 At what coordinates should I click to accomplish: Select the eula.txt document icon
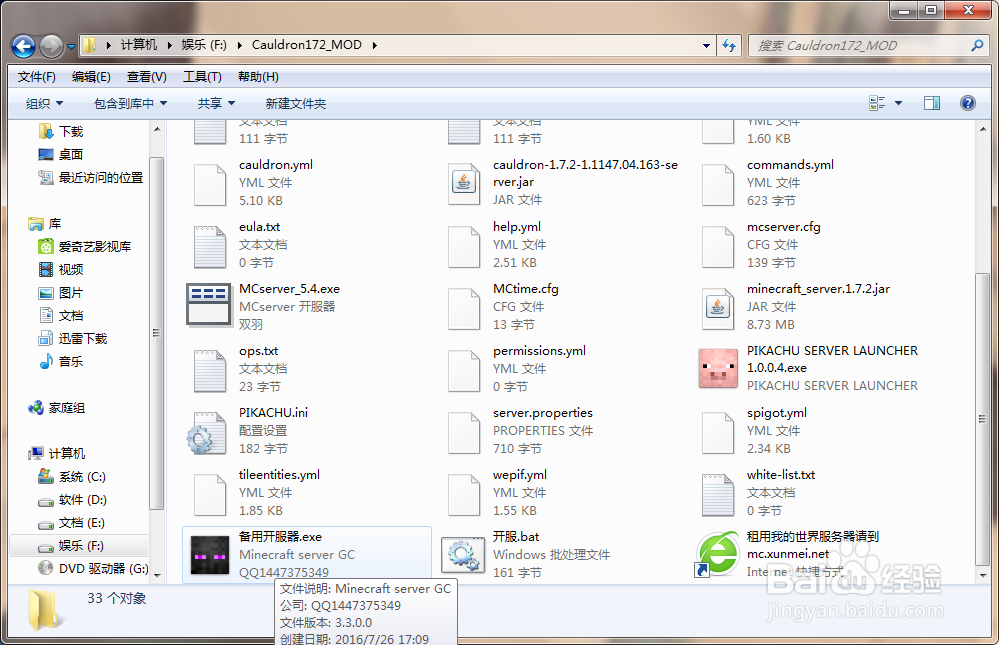pos(210,245)
